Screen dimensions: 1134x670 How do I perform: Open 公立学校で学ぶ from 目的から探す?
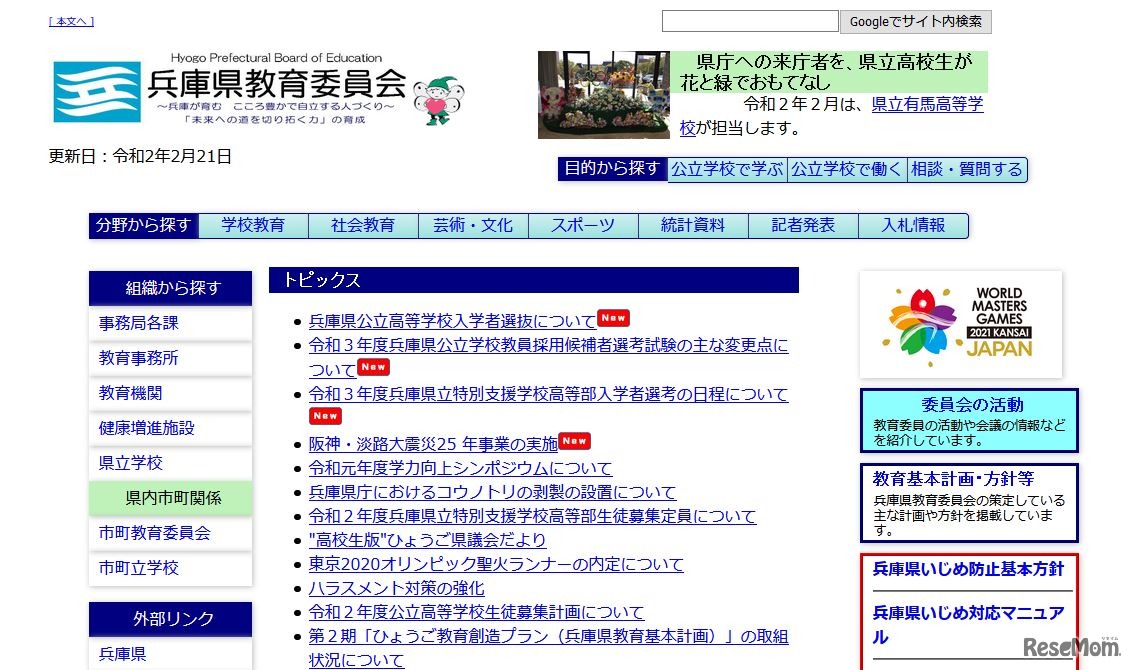coord(727,169)
